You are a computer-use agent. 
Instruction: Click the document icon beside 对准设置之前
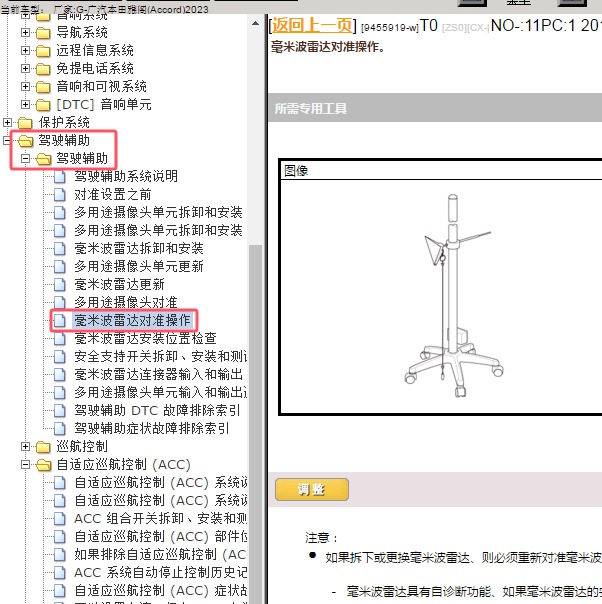(x=60, y=194)
